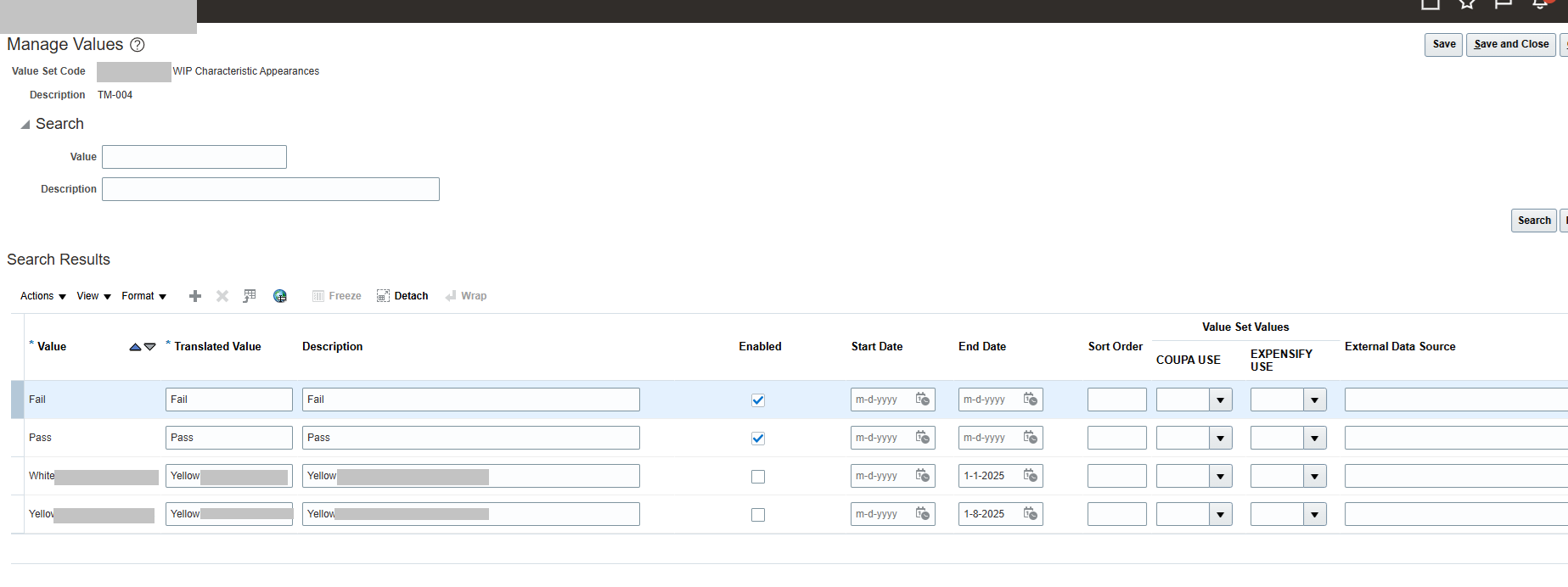The image size is (1568, 587).
Task: Click Translated Value field containing Fail
Action: pos(229,400)
